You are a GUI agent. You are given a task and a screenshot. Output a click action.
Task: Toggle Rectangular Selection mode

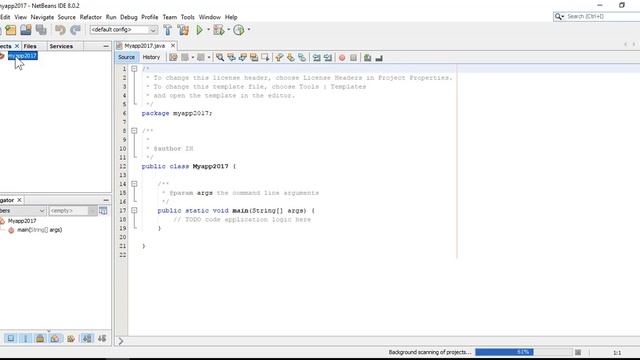pyautogui.click(x=265, y=58)
